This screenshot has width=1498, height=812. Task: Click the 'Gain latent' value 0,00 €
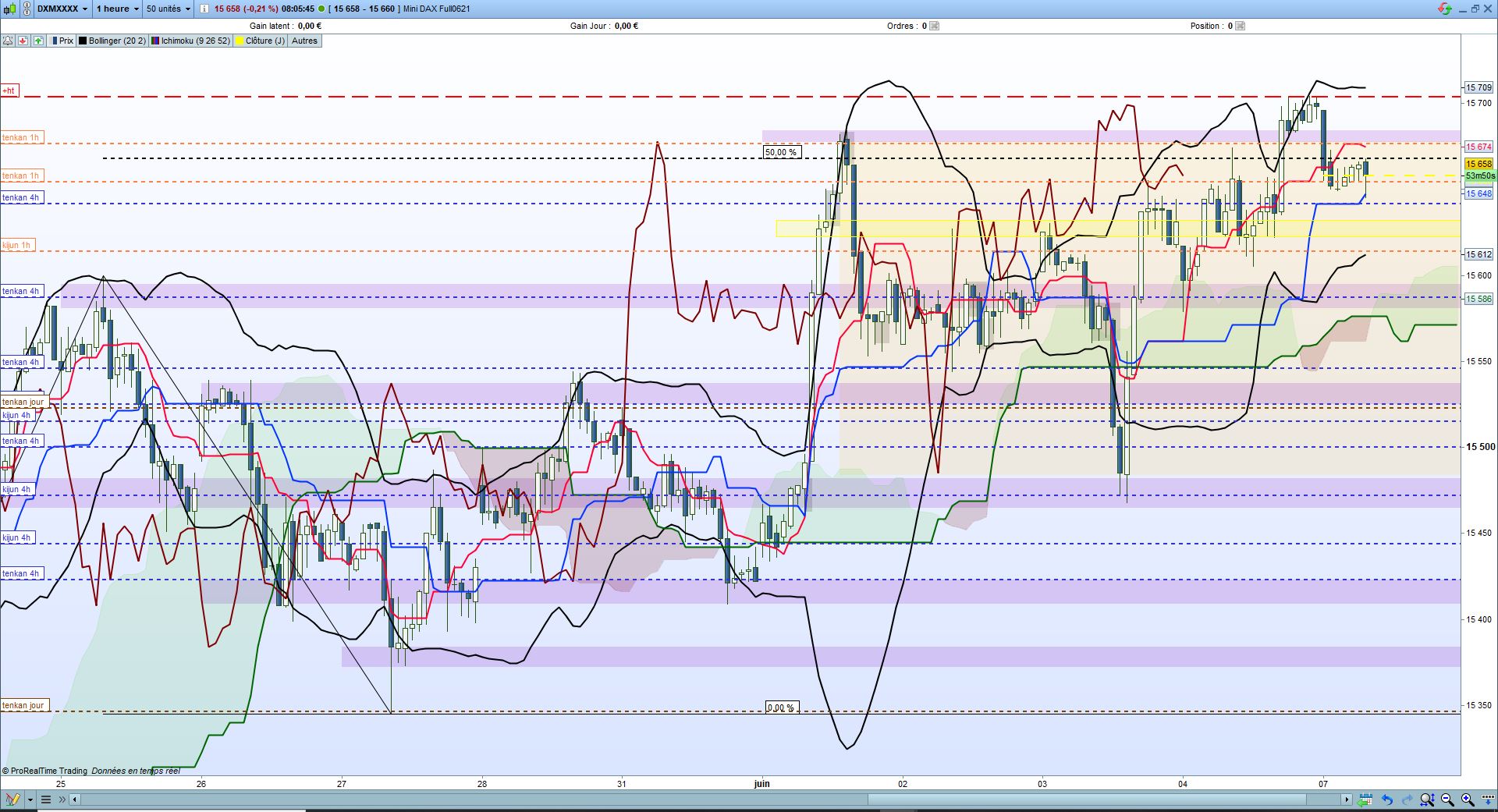[x=310, y=26]
